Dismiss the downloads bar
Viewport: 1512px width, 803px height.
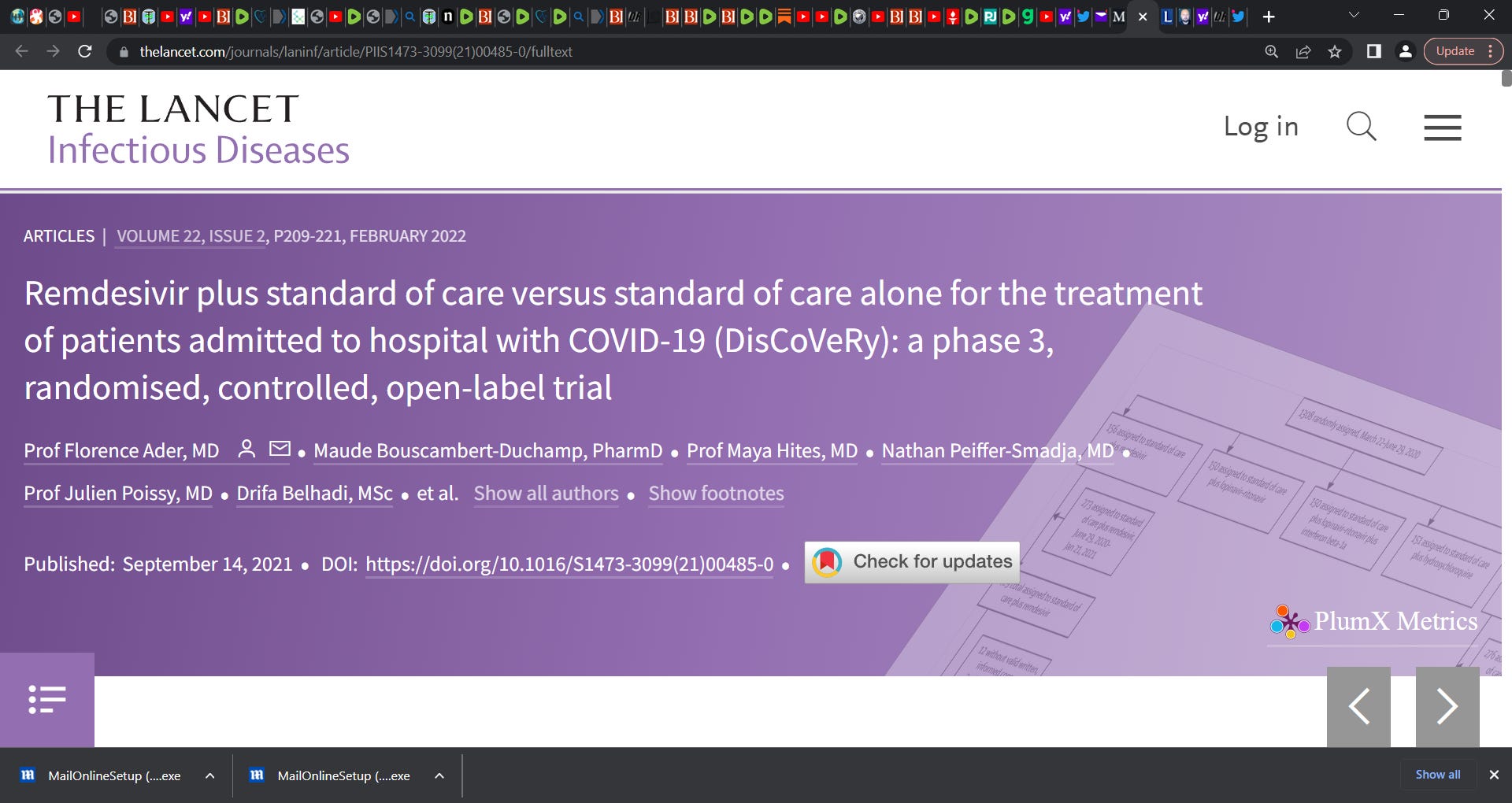click(1494, 775)
